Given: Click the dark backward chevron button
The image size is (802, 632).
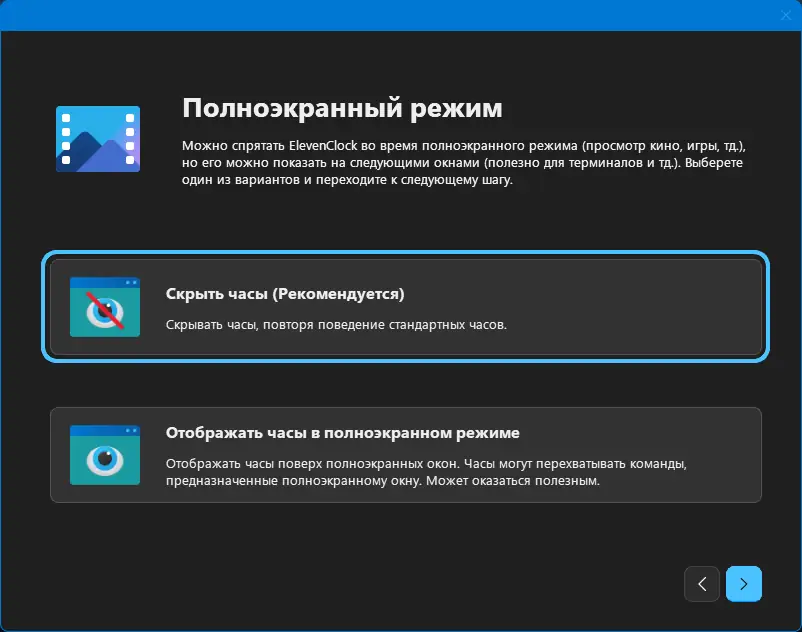Looking at the screenshot, I should click(703, 584).
